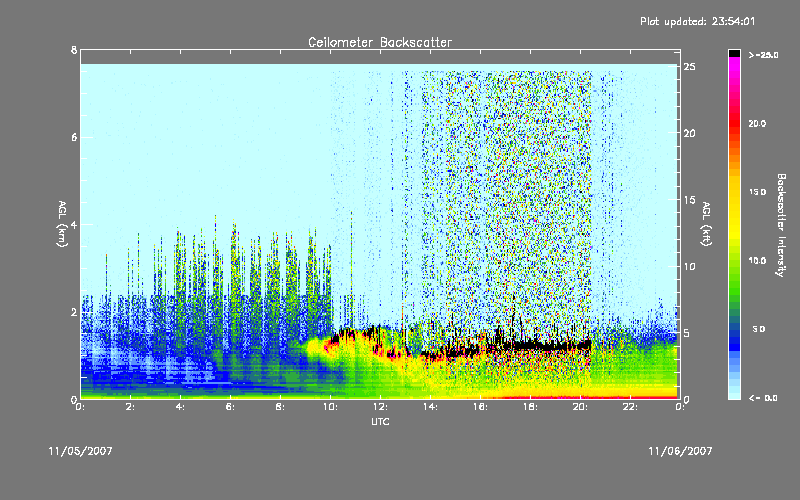This screenshot has height=500, width=800.
Task: Click the '10:' UTC tick label
Action: [330, 407]
